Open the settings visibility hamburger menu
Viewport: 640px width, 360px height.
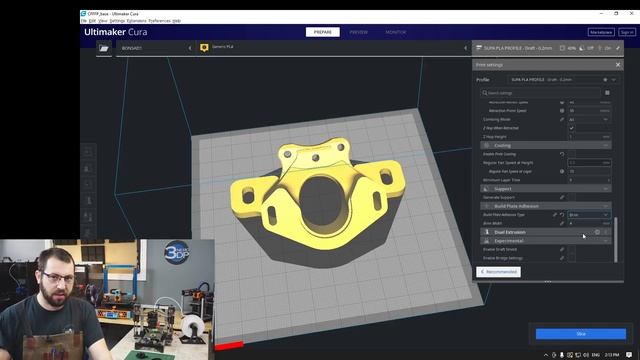[x=607, y=93]
